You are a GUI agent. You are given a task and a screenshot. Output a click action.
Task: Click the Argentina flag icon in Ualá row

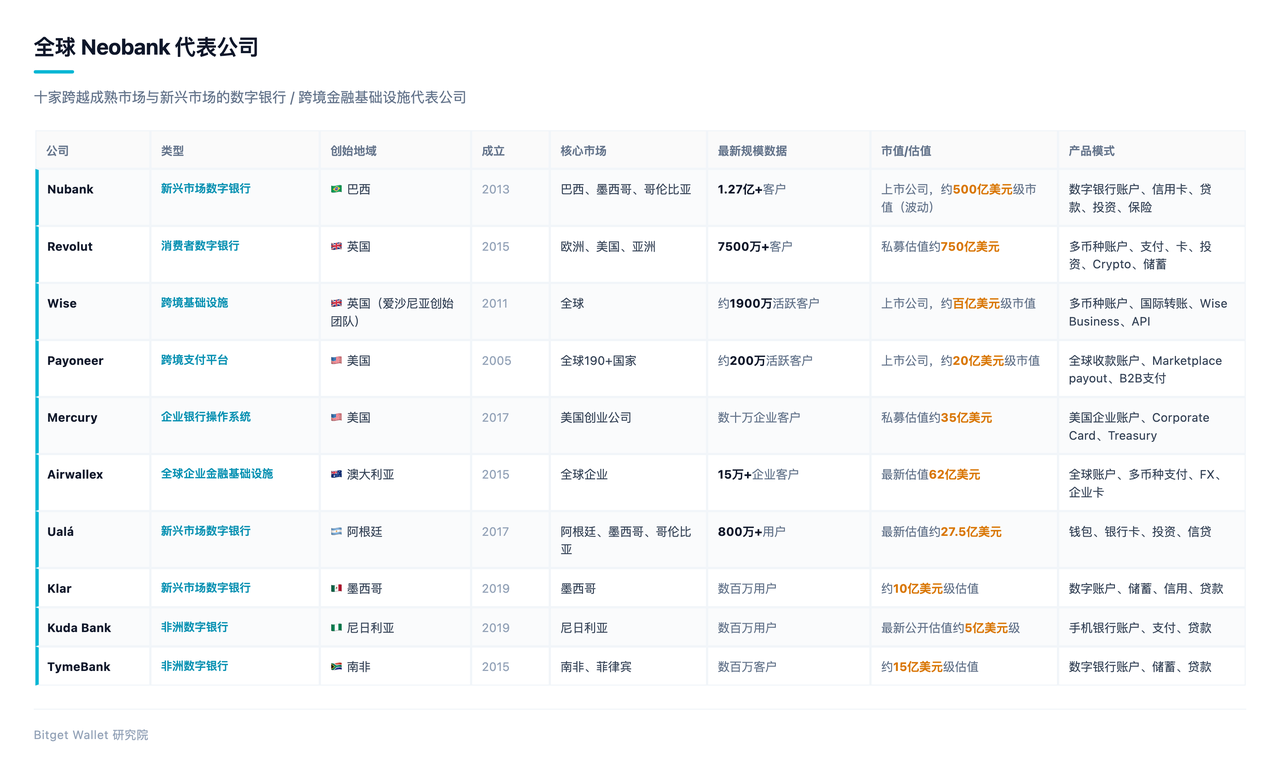(336, 532)
